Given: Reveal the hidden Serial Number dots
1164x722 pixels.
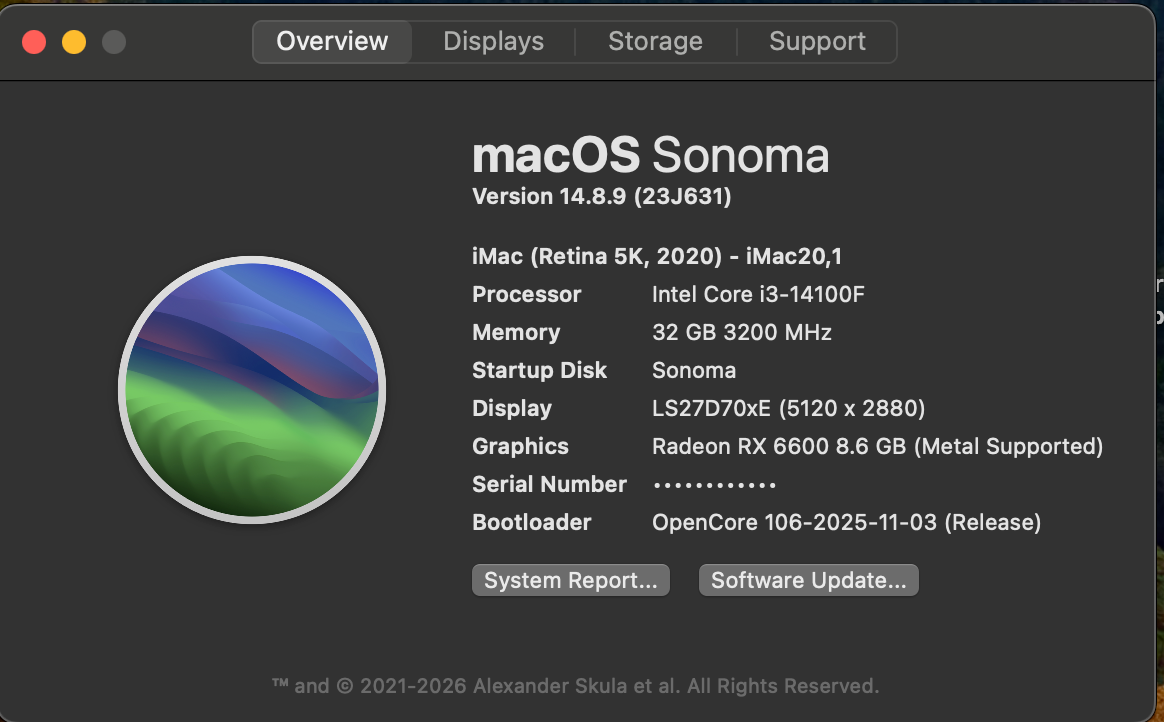Looking at the screenshot, I should pos(714,485).
